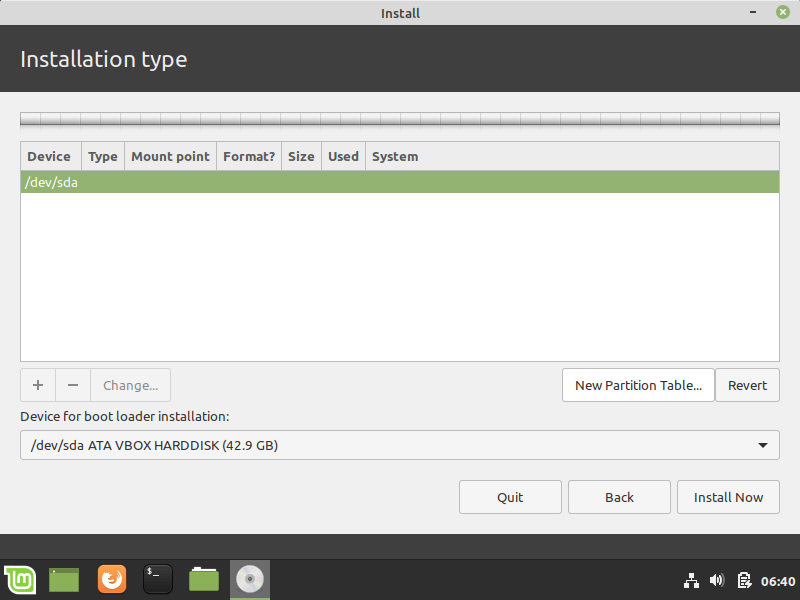The height and width of the screenshot is (600, 800).
Task: Click Install Now button
Action: [x=728, y=497]
